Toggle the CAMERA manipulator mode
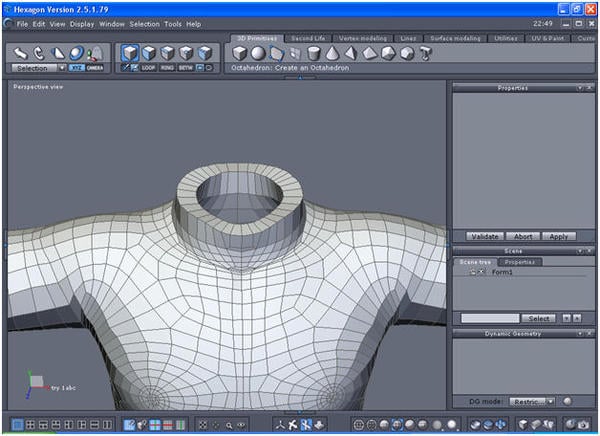Screen dimensions: 600x436 (x=95, y=68)
